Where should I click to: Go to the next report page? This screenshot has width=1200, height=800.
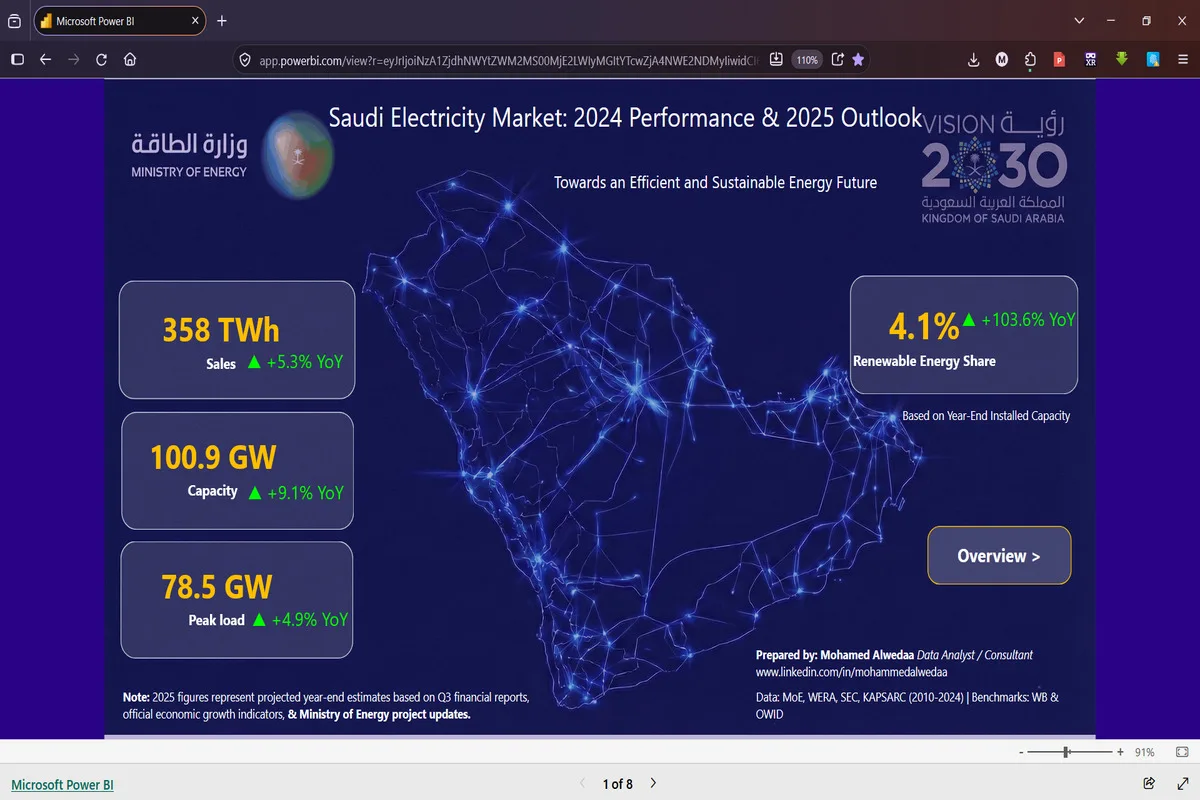[x=653, y=783]
